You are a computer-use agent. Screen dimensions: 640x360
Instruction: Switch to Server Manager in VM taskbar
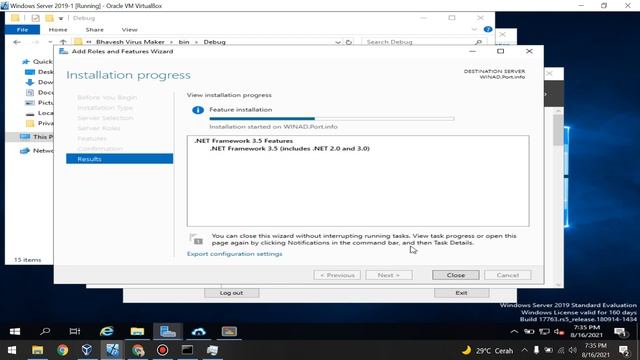168,331
